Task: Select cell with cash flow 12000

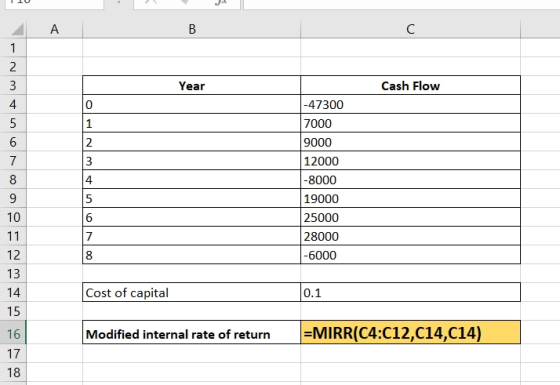Action: coord(410,161)
